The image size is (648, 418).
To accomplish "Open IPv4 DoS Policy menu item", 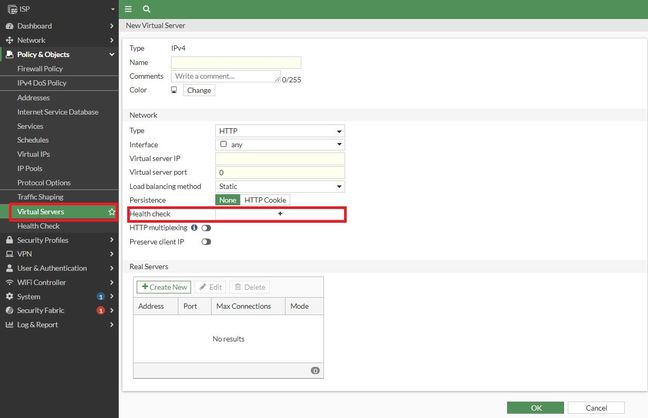I will point(42,83).
